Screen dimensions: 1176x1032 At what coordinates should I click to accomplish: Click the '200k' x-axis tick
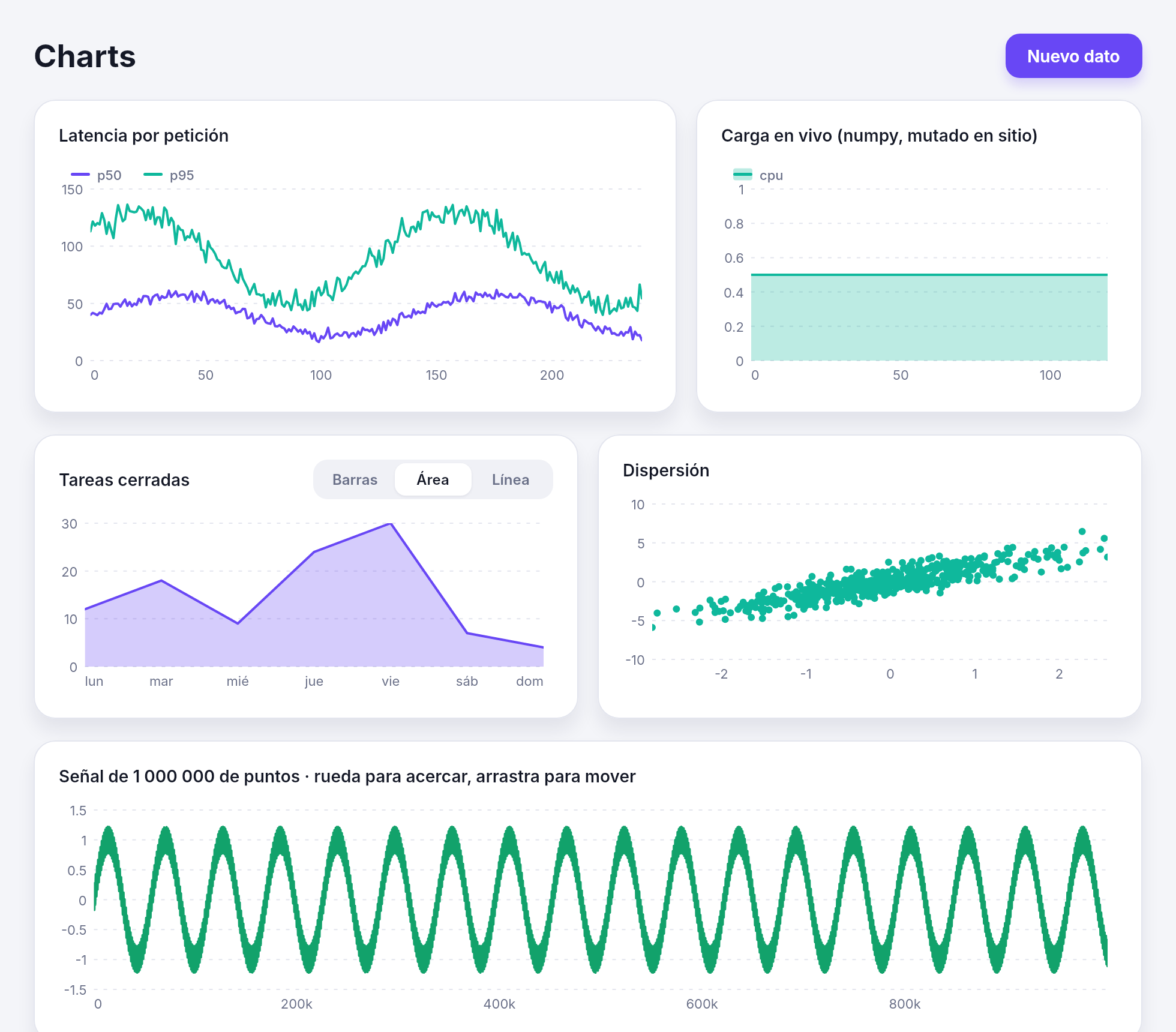click(x=296, y=1004)
